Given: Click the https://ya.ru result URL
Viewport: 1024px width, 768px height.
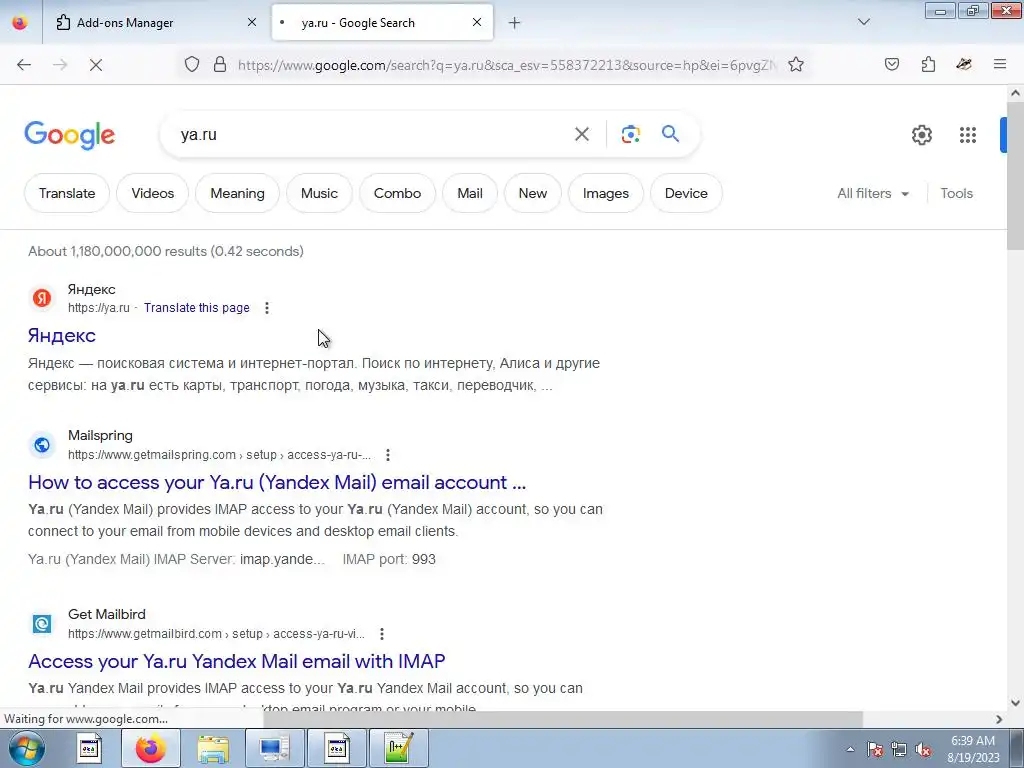Looking at the screenshot, I should tap(99, 308).
